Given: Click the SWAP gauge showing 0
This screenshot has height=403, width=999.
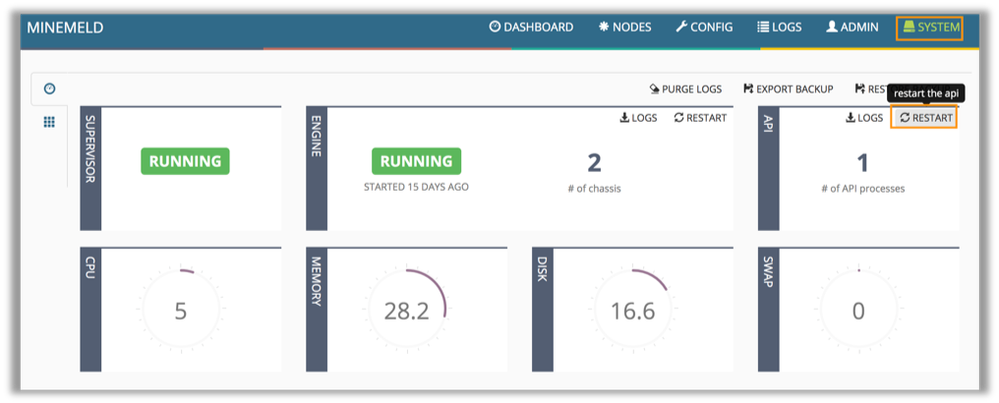Looking at the screenshot, I should [859, 311].
